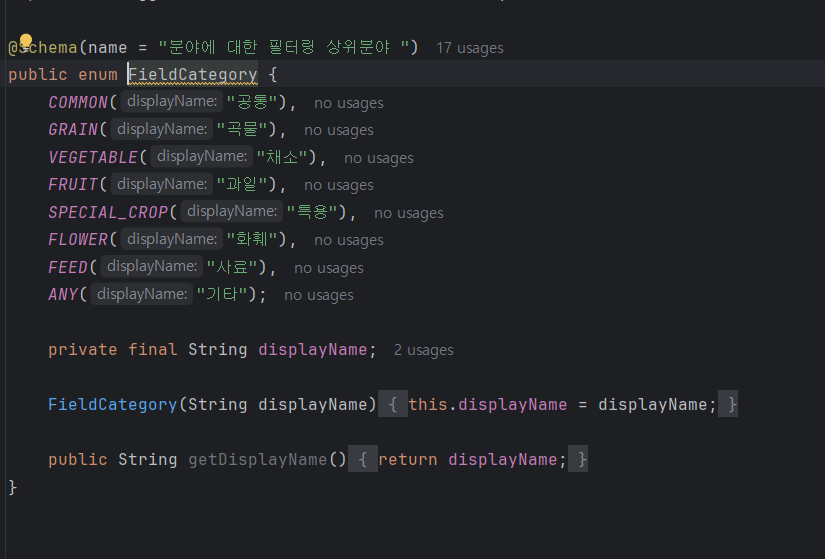Image resolution: width=825 pixels, height=559 pixels.
Task: Click the getDisplayName method name
Action: (258, 460)
